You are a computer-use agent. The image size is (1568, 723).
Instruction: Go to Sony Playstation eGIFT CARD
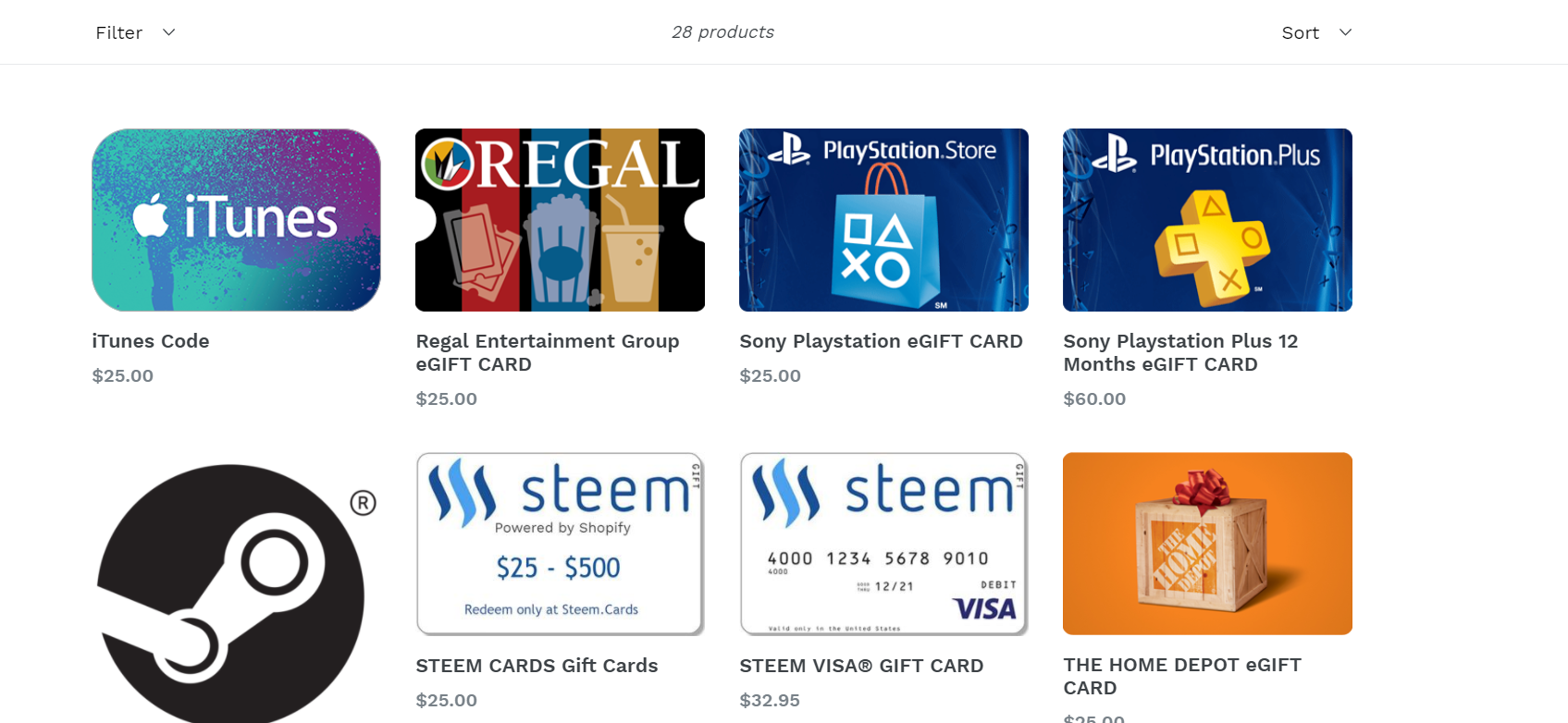881,341
